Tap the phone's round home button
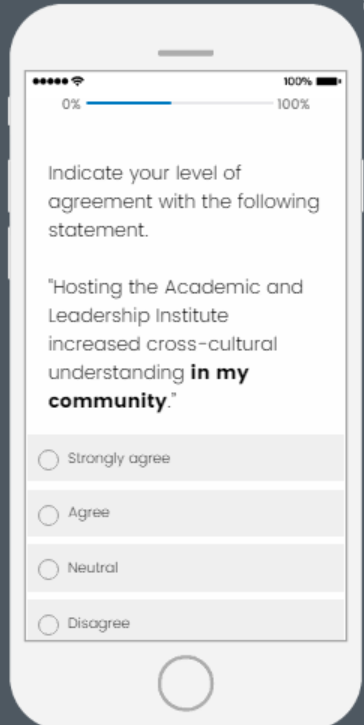The width and height of the screenshot is (364, 725). click(x=185, y=682)
